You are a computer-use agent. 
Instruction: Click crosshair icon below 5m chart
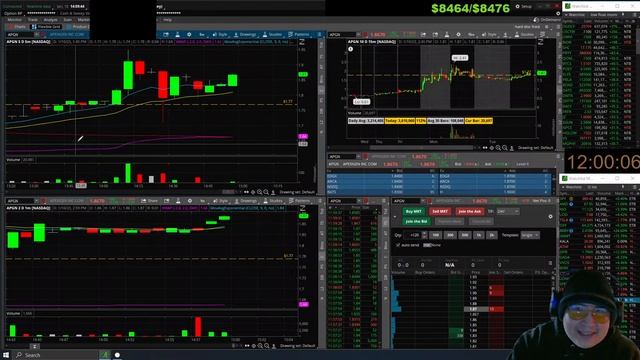[253, 192]
